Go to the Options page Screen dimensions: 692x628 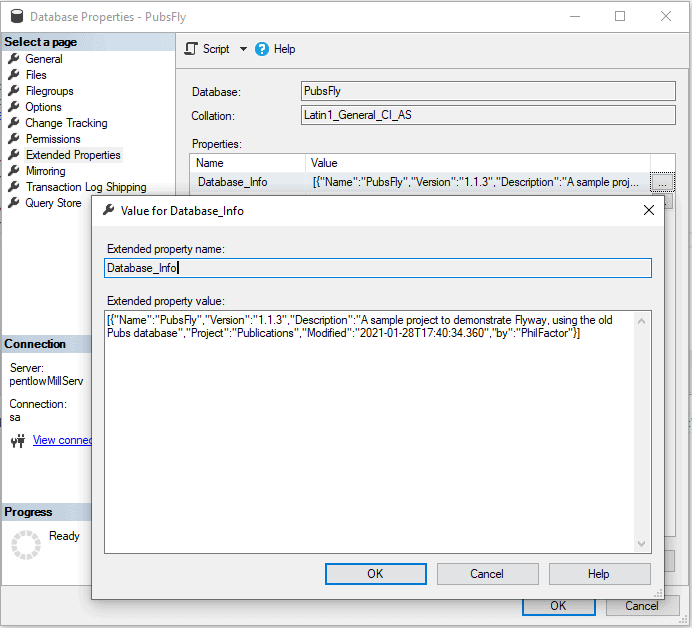tap(43, 107)
